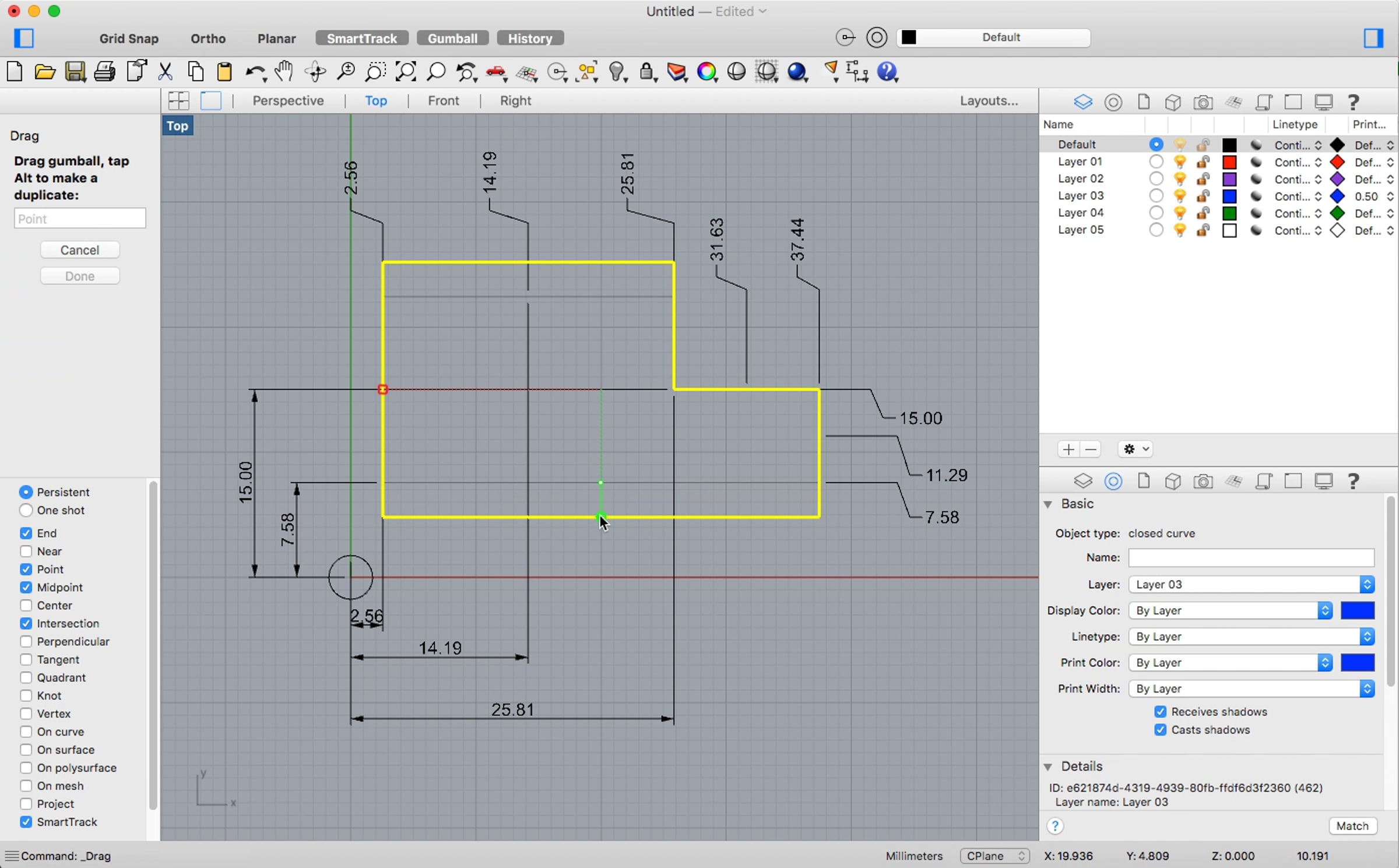Open the Help question mark toolbar icon
The image size is (1399, 868).
887,72
